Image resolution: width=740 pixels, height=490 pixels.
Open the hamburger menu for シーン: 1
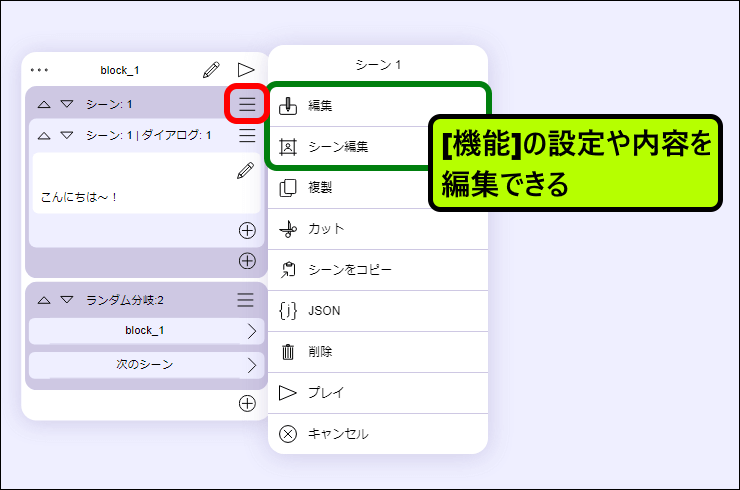pyautogui.click(x=246, y=104)
